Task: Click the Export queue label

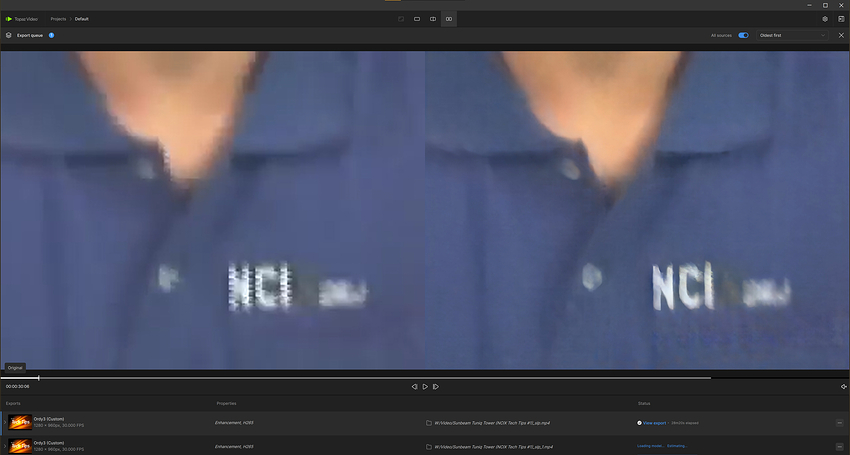Action: 30,35
